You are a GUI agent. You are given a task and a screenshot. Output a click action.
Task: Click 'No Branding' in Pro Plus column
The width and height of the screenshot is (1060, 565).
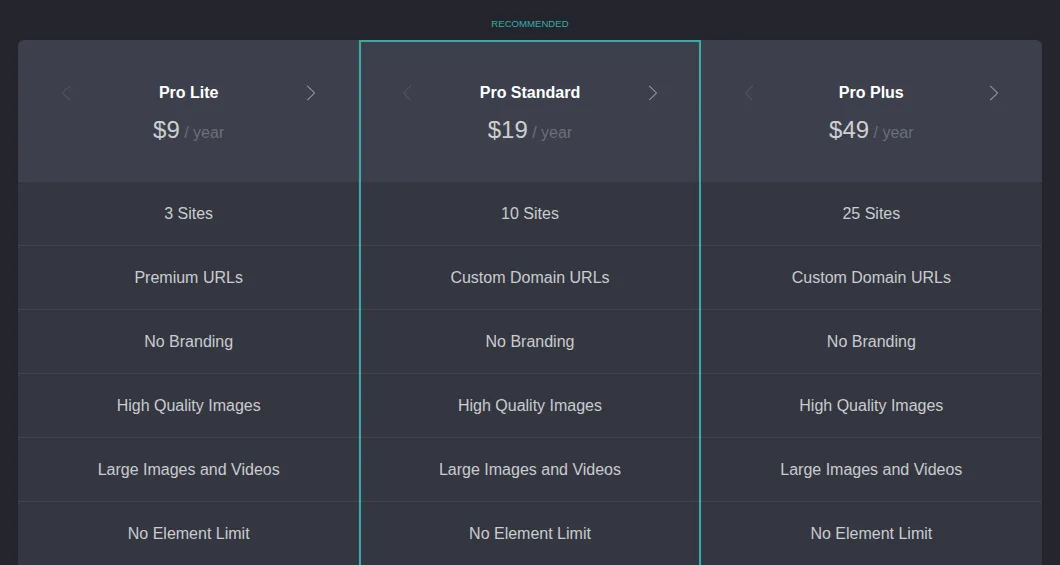871,342
